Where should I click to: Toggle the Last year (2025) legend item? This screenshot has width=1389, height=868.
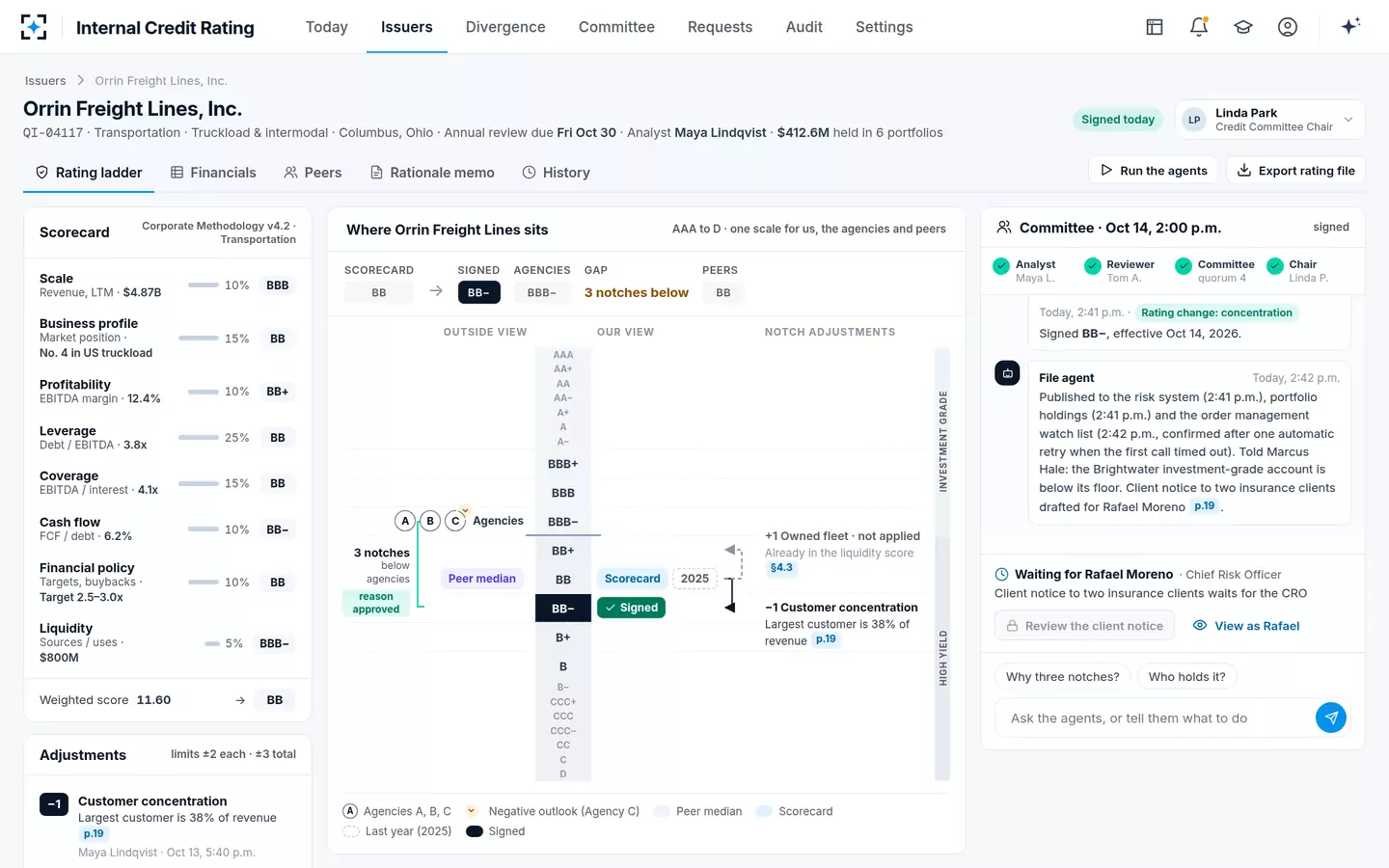pos(396,831)
